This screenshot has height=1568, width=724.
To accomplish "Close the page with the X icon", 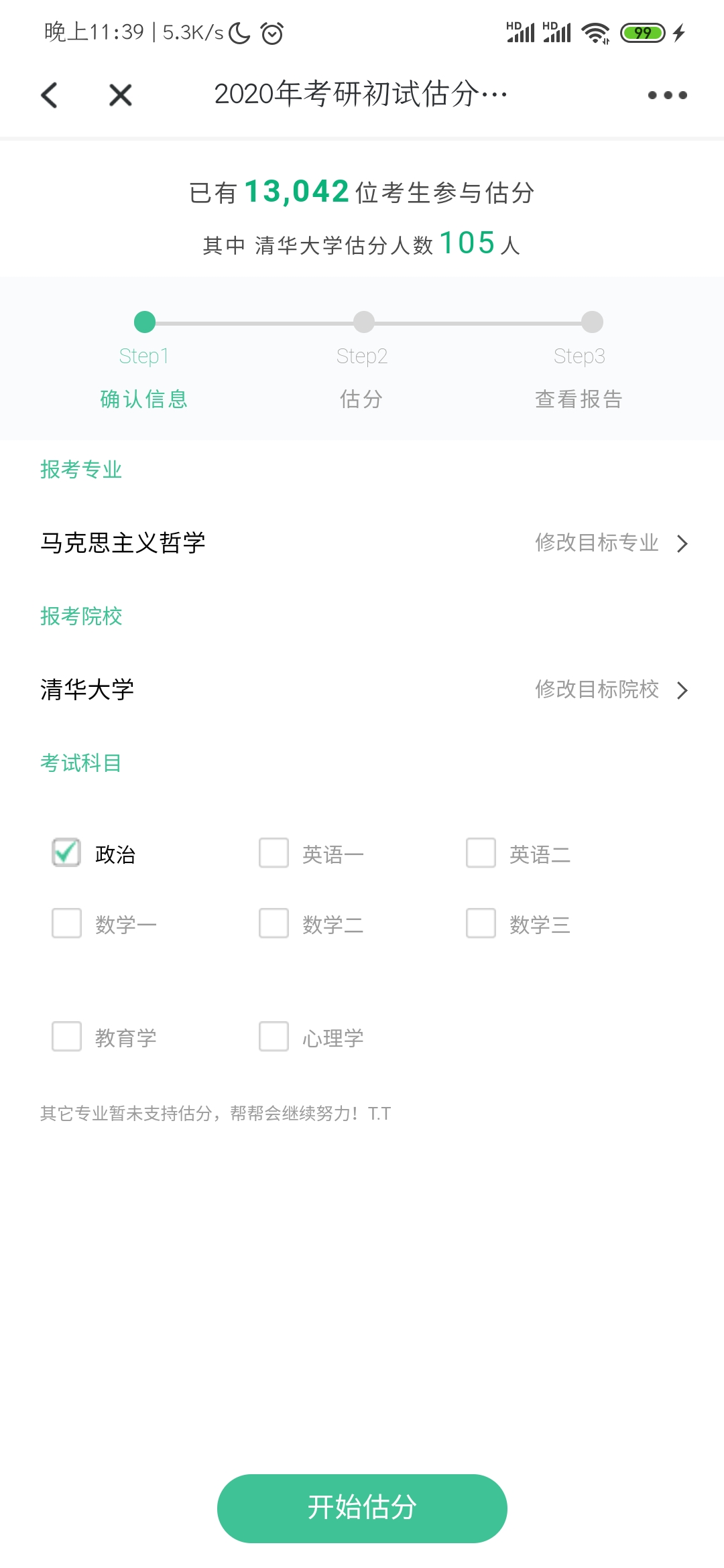I will [121, 95].
